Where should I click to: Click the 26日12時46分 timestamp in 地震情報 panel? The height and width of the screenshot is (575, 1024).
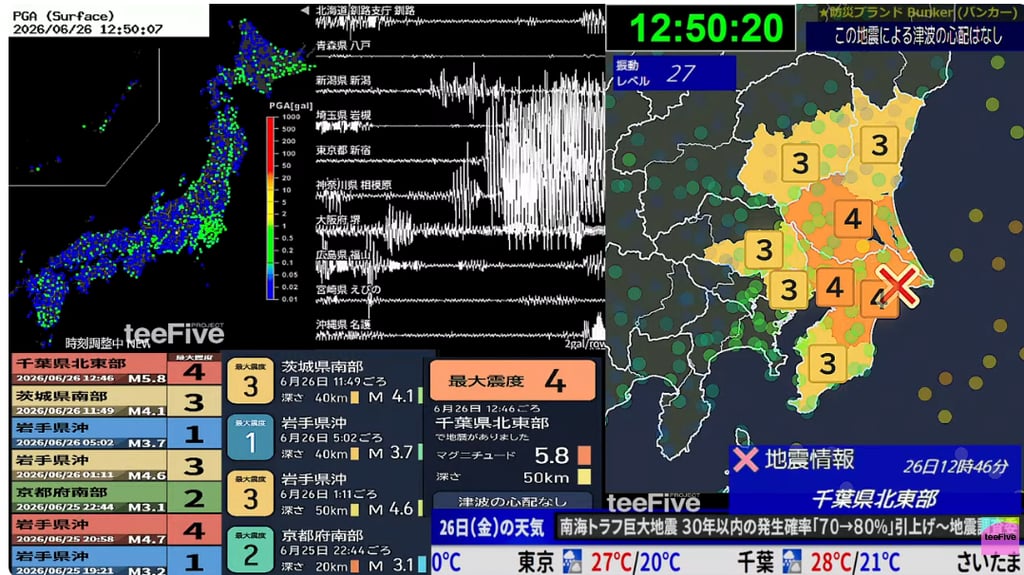tap(955, 466)
